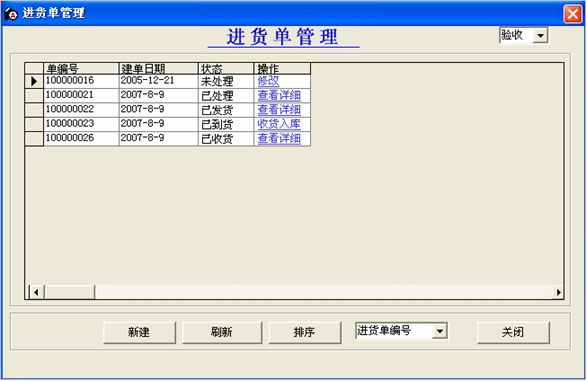Click the 状态 column header
This screenshot has width=587, height=381.
[226, 68]
